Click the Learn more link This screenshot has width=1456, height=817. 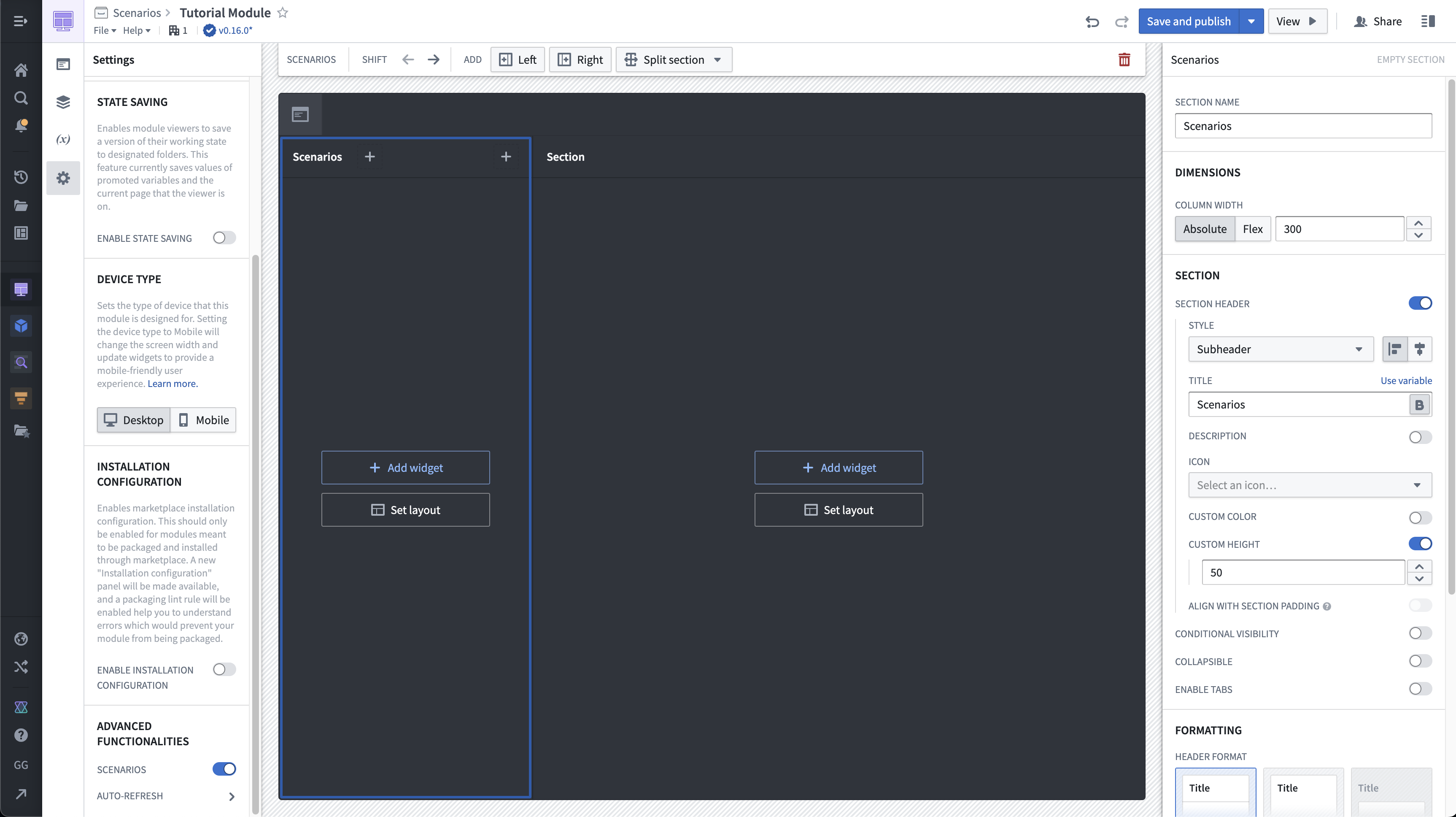point(173,383)
